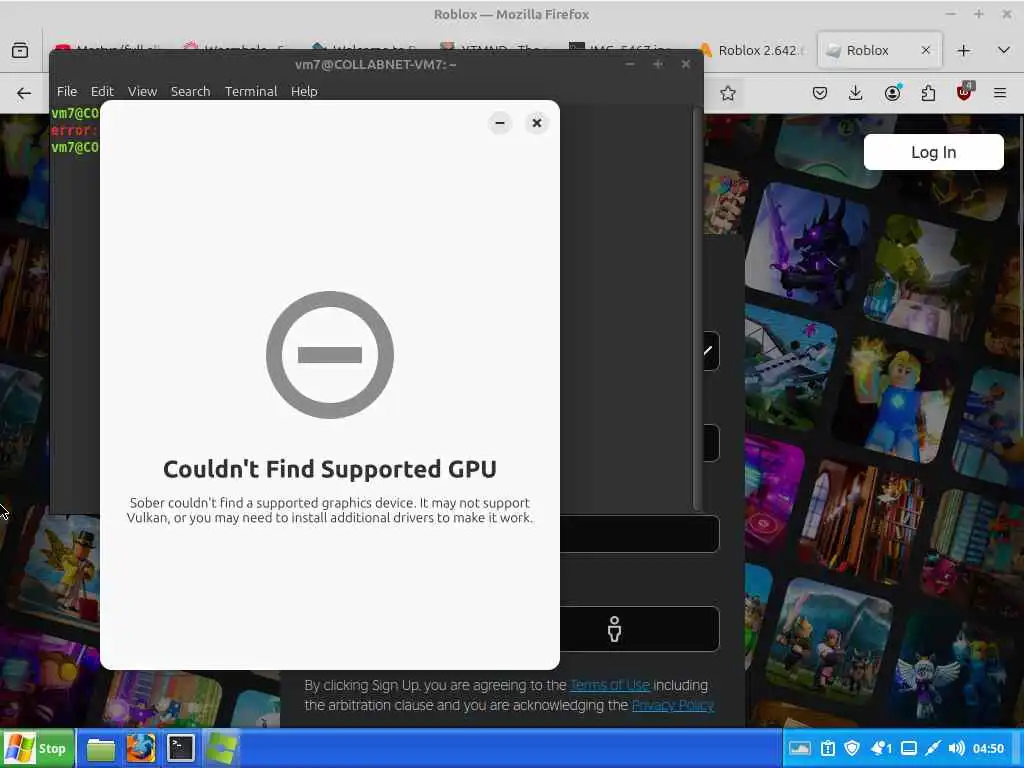This screenshot has height=768, width=1024.
Task: Close the terminal window vm7@COLLABNET-VM7
Action: coord(685,64)
